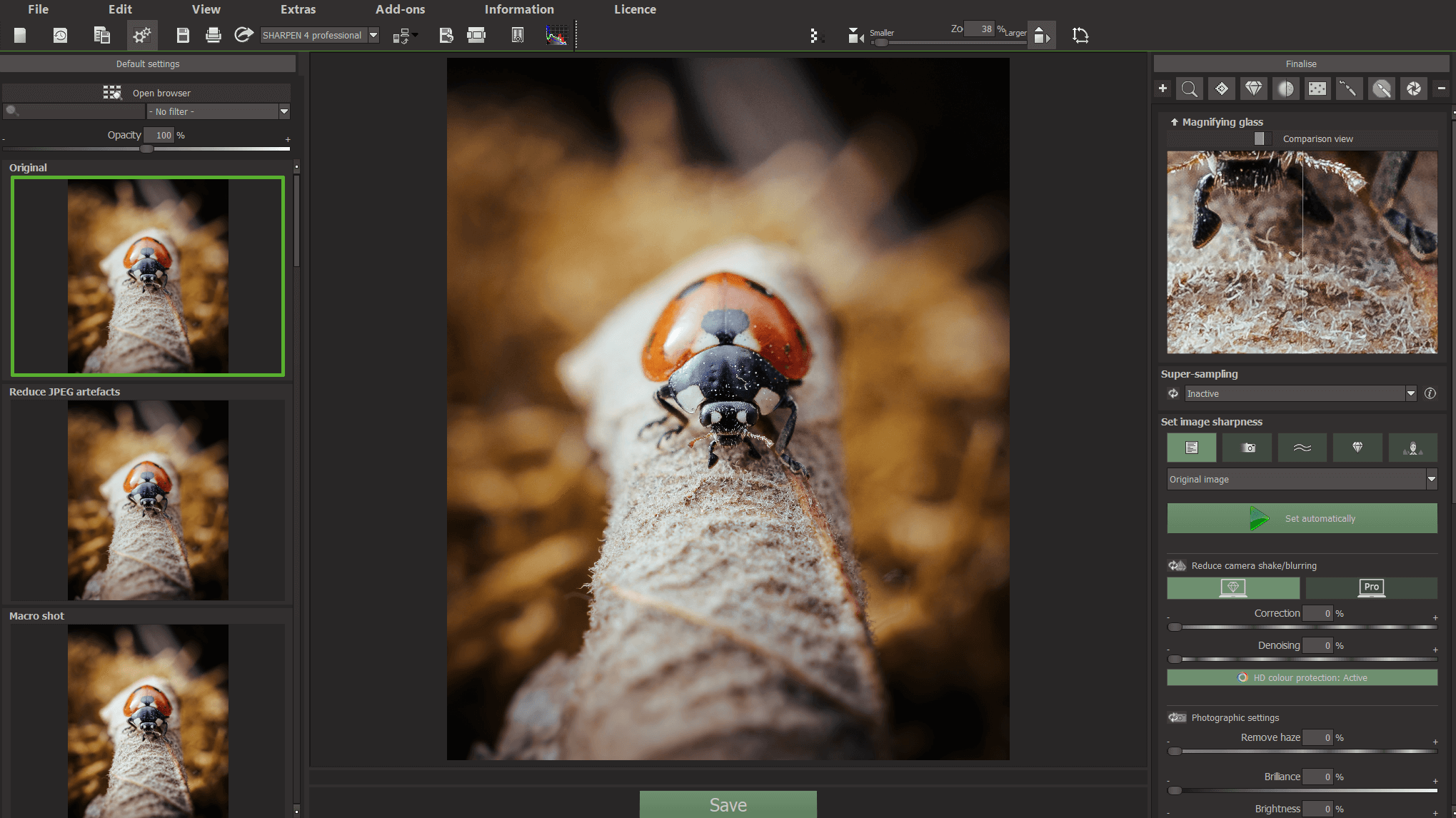Toggle HD colour protection Active
This screenshot has height=818, width=1456.
[x=1302, y=677]
